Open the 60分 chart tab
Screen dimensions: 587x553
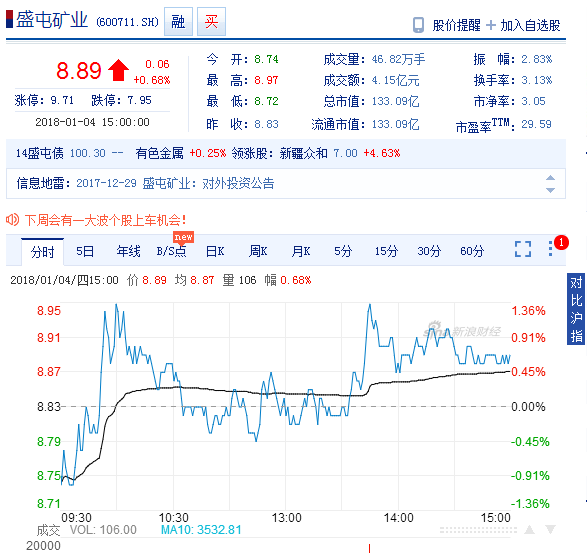tap(472, 251)
